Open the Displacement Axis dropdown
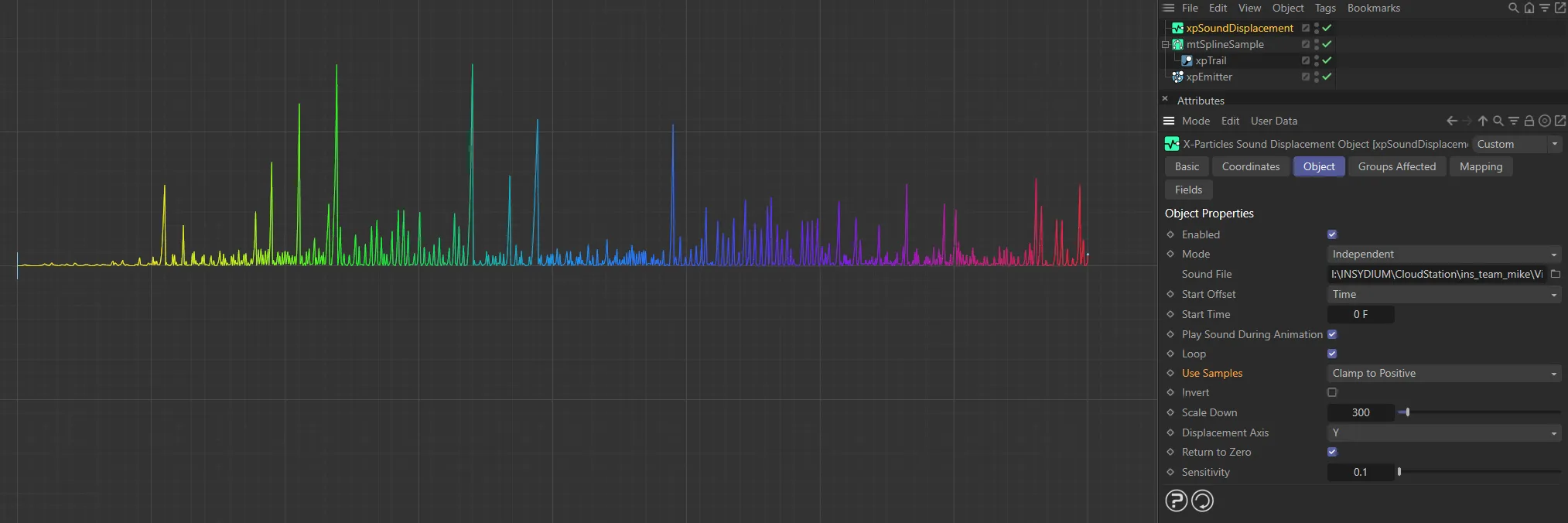Viewport: 1568px width, 523px height. [1443, 432]
